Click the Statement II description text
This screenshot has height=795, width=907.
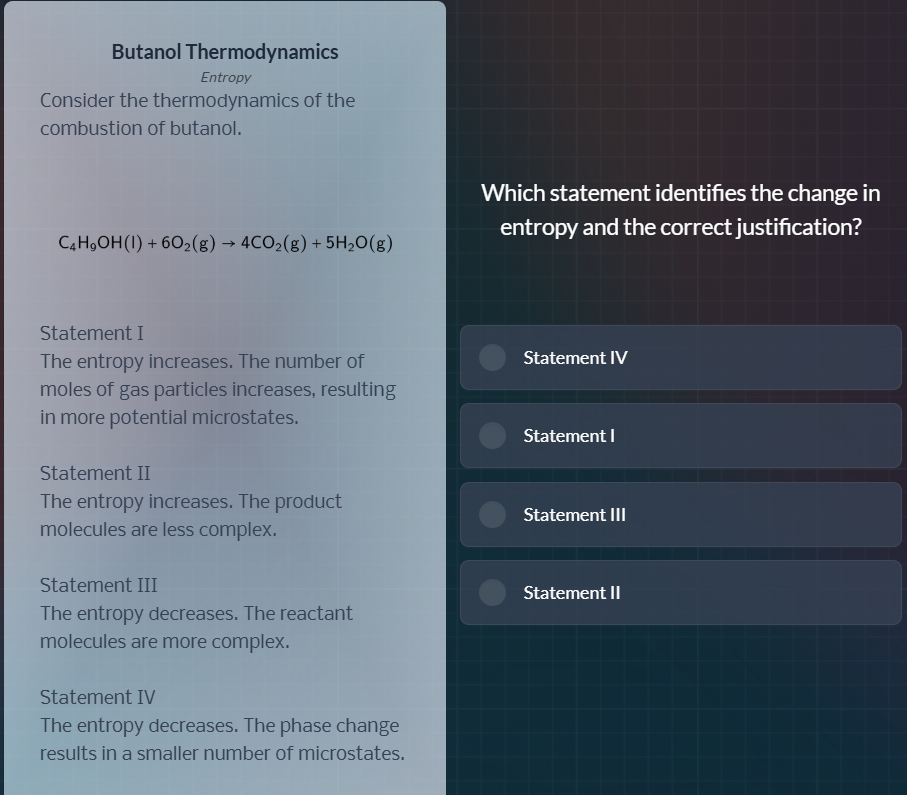click(x=190, y=515)
